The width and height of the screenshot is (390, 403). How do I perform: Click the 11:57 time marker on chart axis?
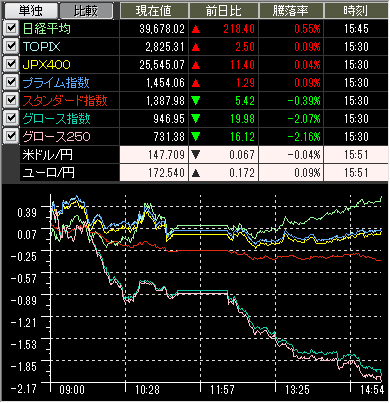point(222,390)
